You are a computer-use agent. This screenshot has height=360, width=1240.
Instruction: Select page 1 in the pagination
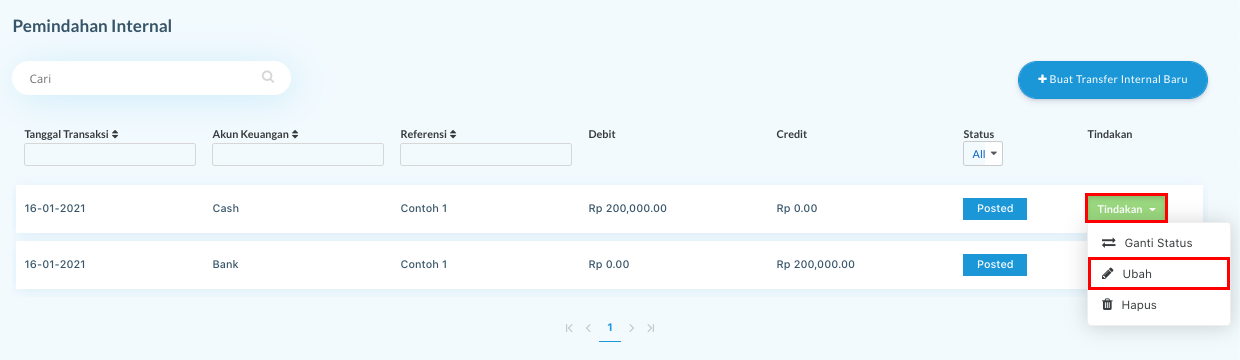610,328
